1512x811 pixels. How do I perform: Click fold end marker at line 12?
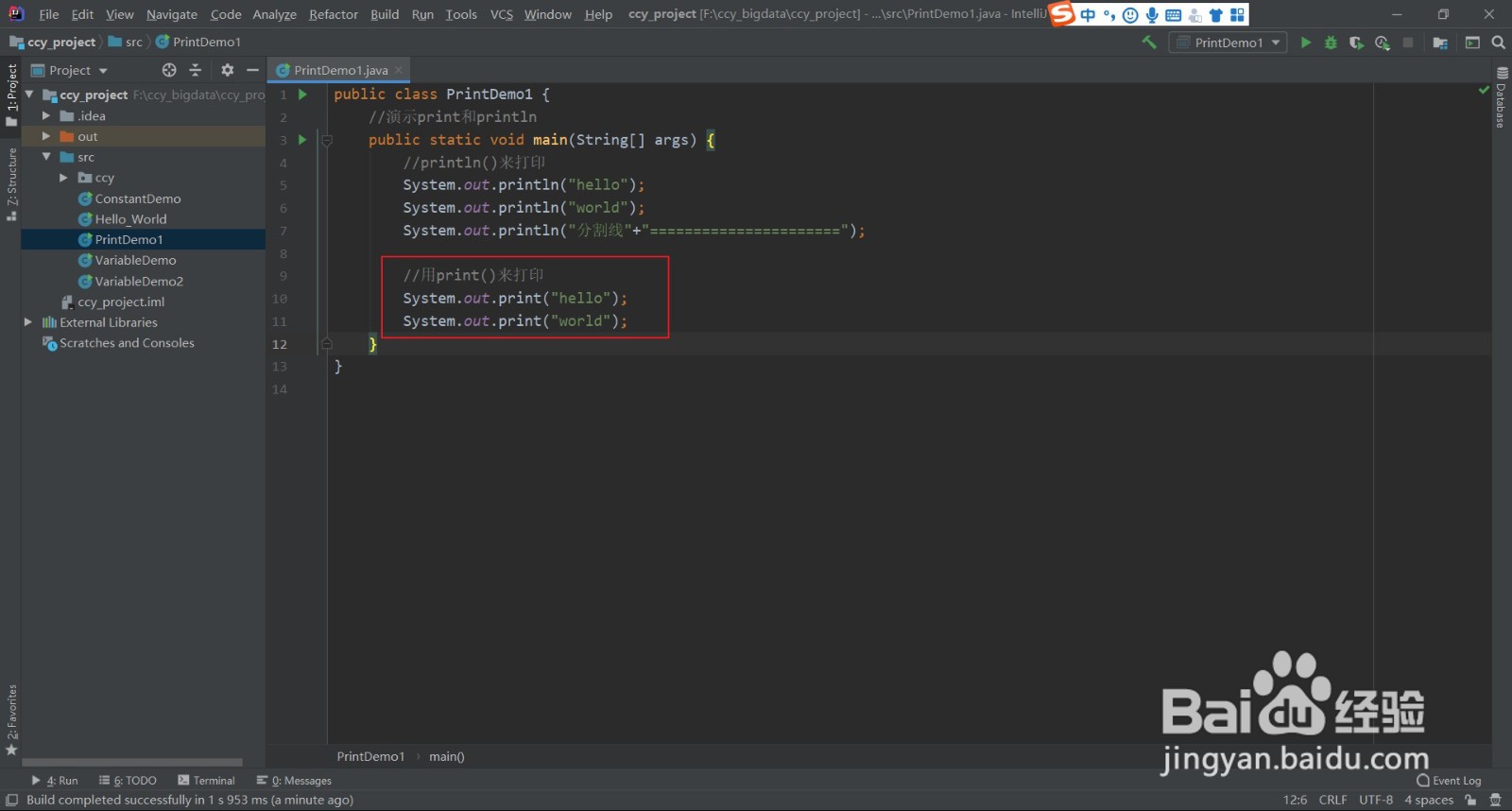pos(327,344)
